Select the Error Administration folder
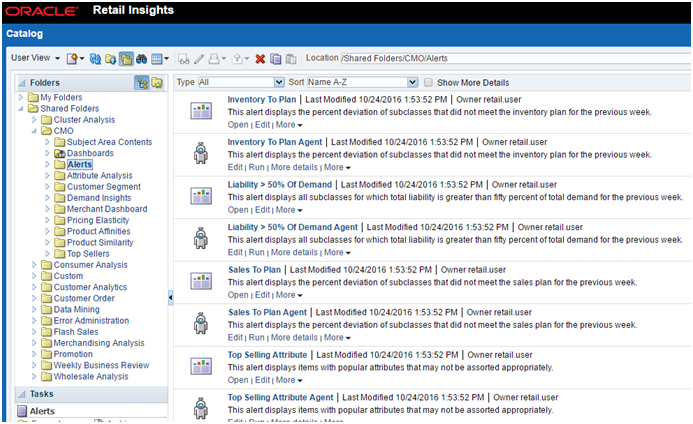Screen dimensions: 693x424 coord(91,321)
